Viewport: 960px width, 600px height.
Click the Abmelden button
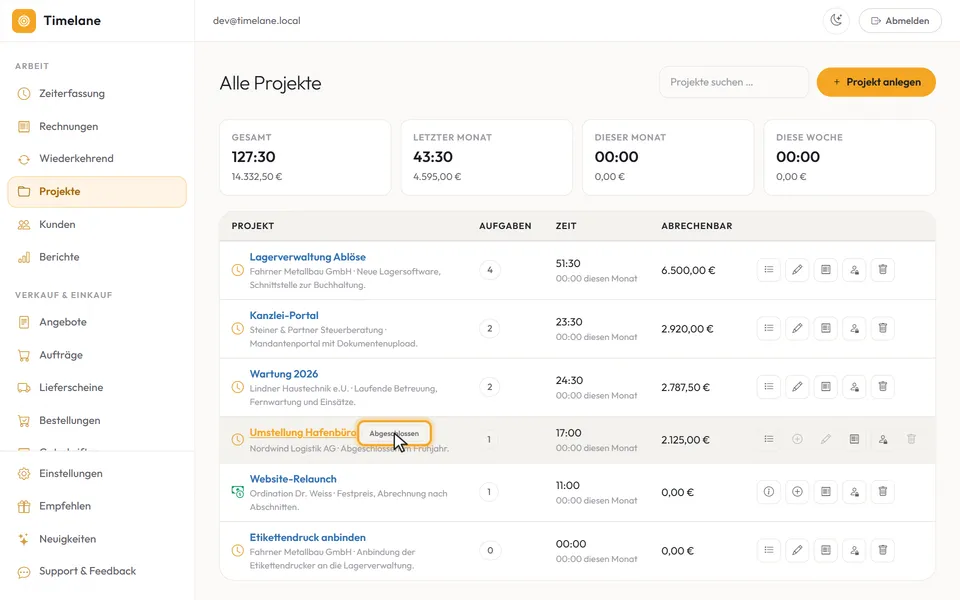click(899, 21)
